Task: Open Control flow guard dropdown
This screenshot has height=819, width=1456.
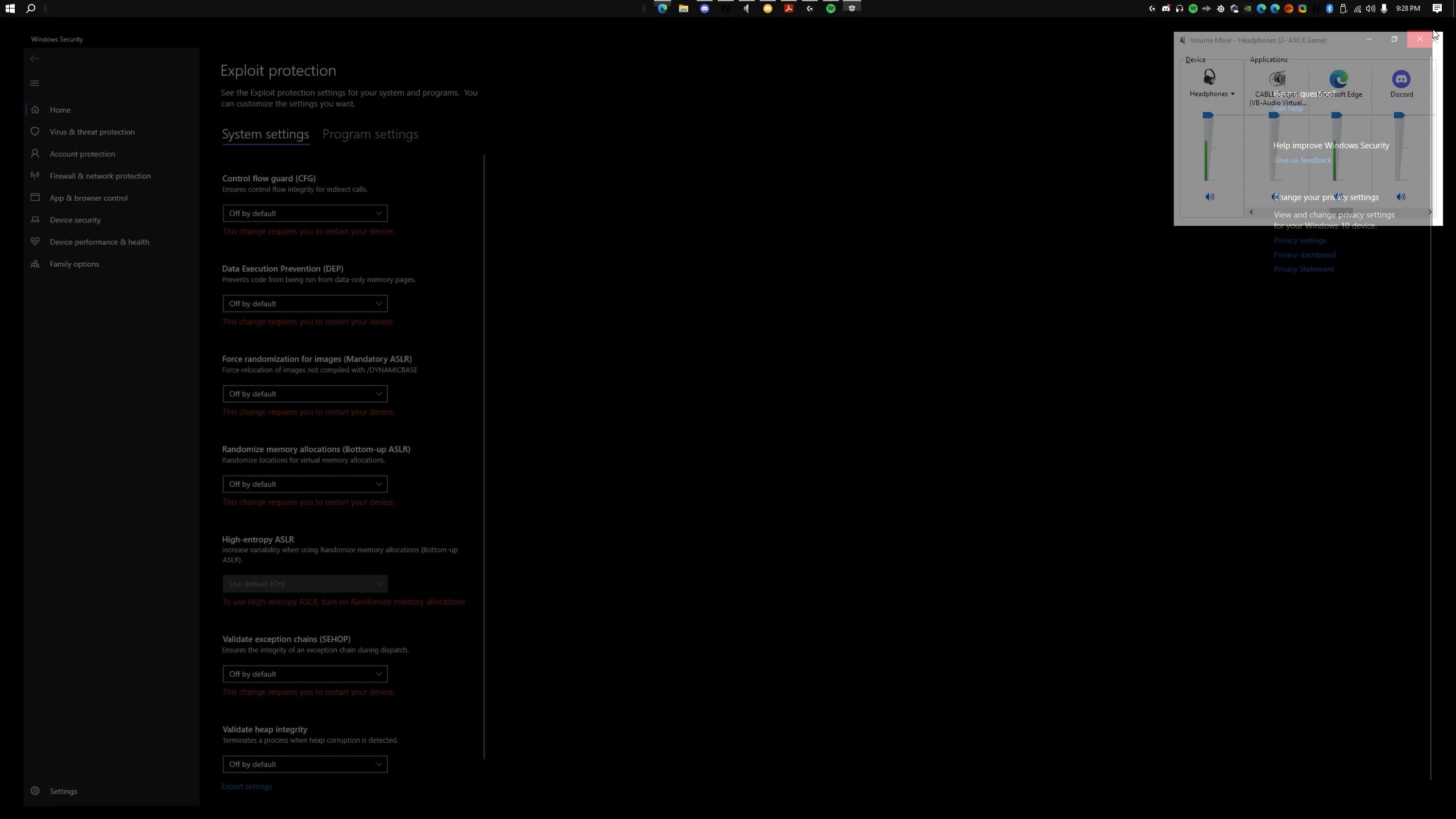Action: coord(305,213)
